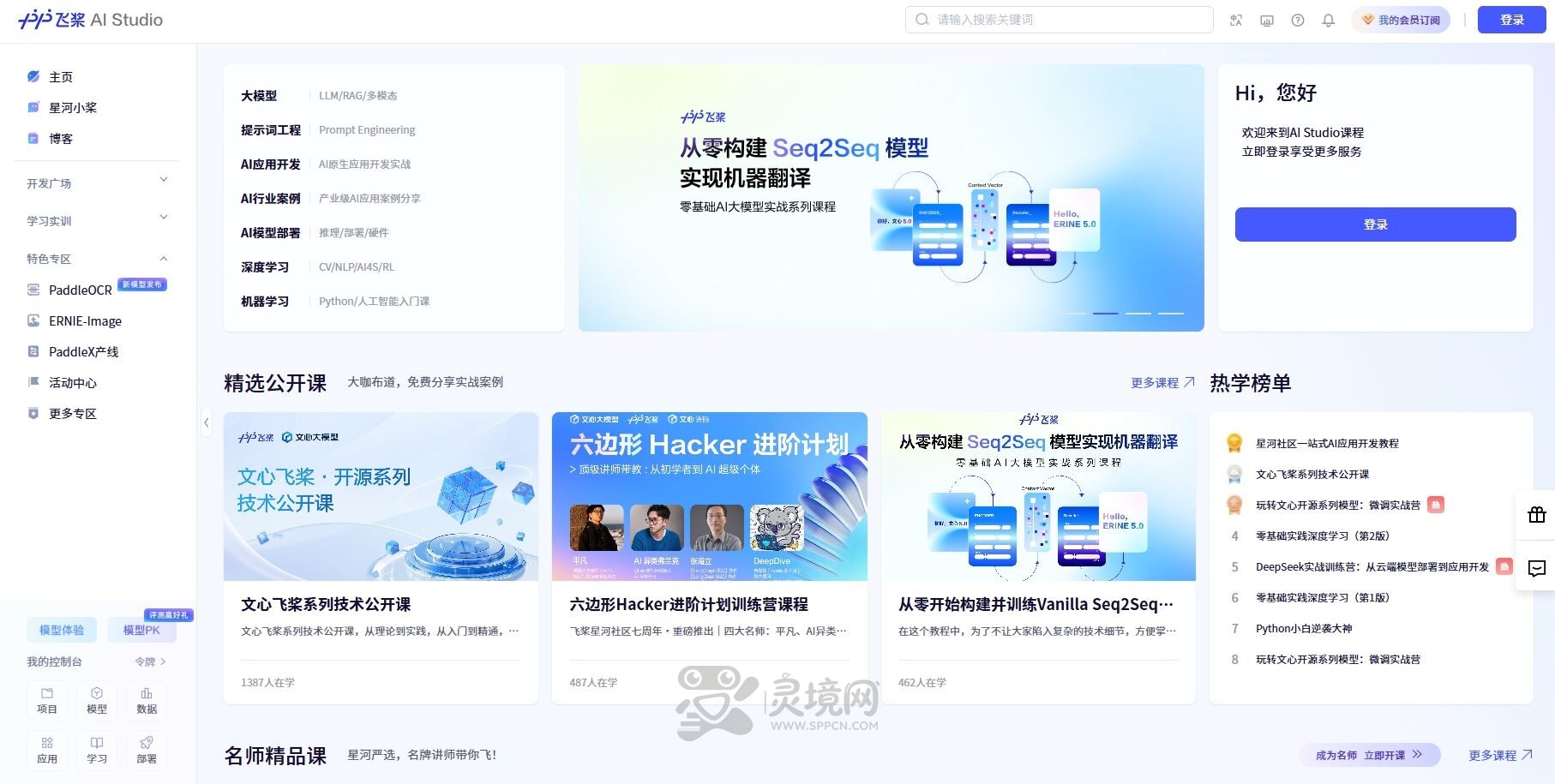Open the help question mark icon
1555x784 pixels.
(1298, 21)
